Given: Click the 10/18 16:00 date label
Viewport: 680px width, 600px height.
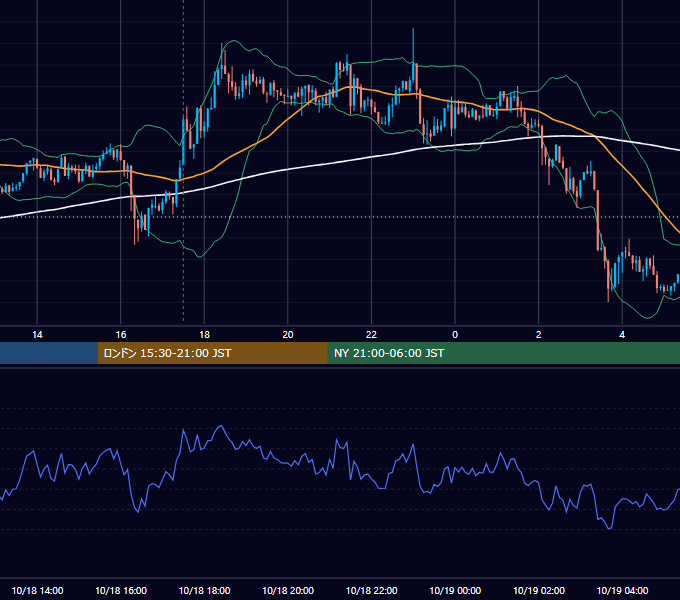Looking at the screenshot, I should (x=121, y=590).
